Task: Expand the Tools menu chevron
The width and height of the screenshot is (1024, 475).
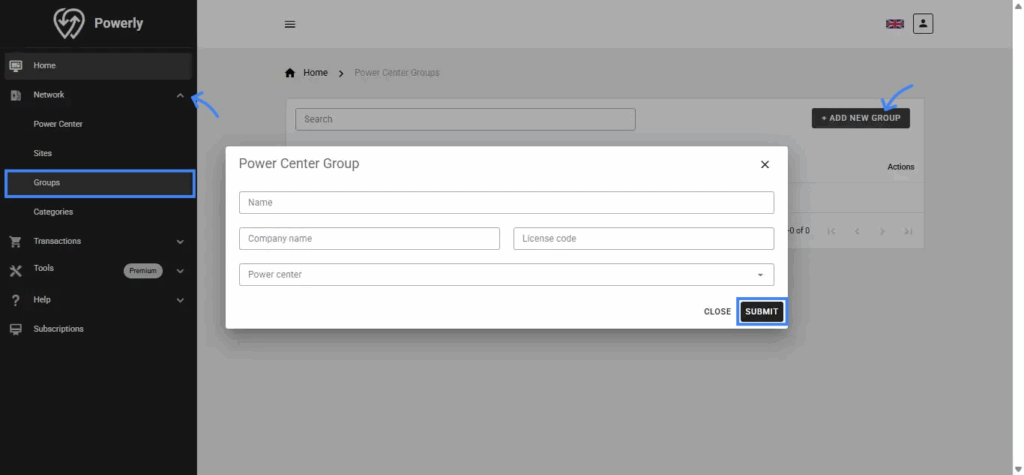Action: pos(180,270)
